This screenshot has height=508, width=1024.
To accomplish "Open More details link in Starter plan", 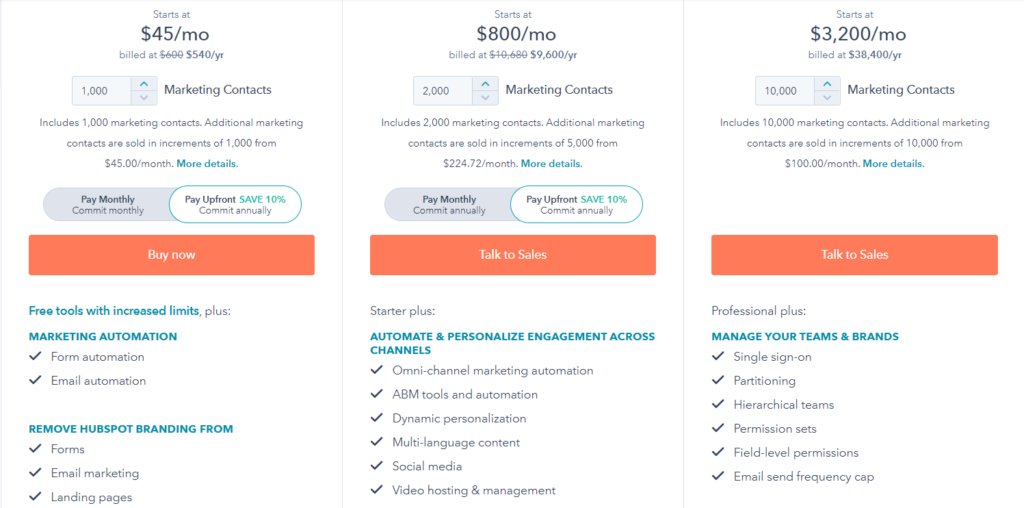I will (207, 164).
